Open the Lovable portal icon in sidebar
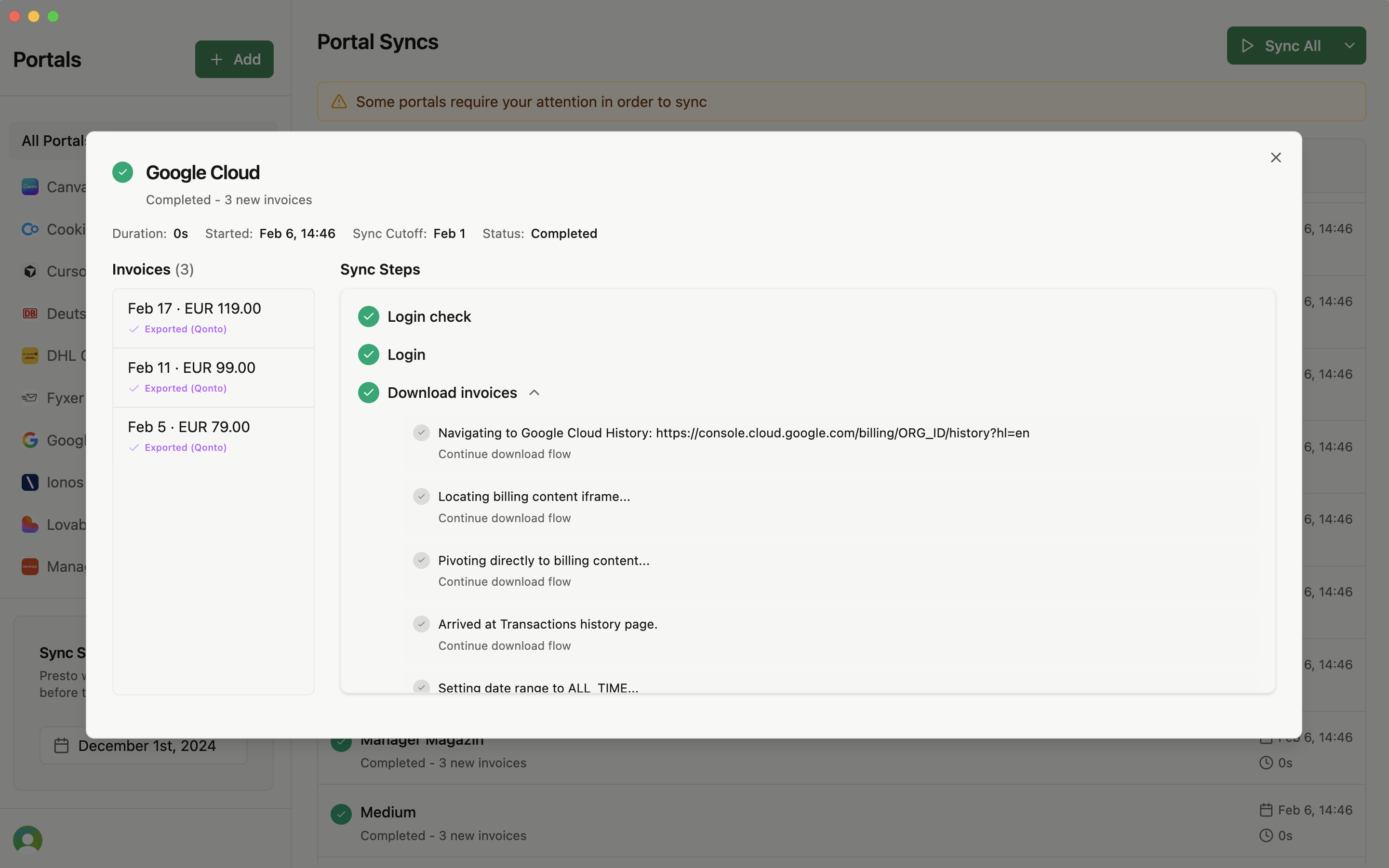This screenshot has height=868, width=1389. 30,524
